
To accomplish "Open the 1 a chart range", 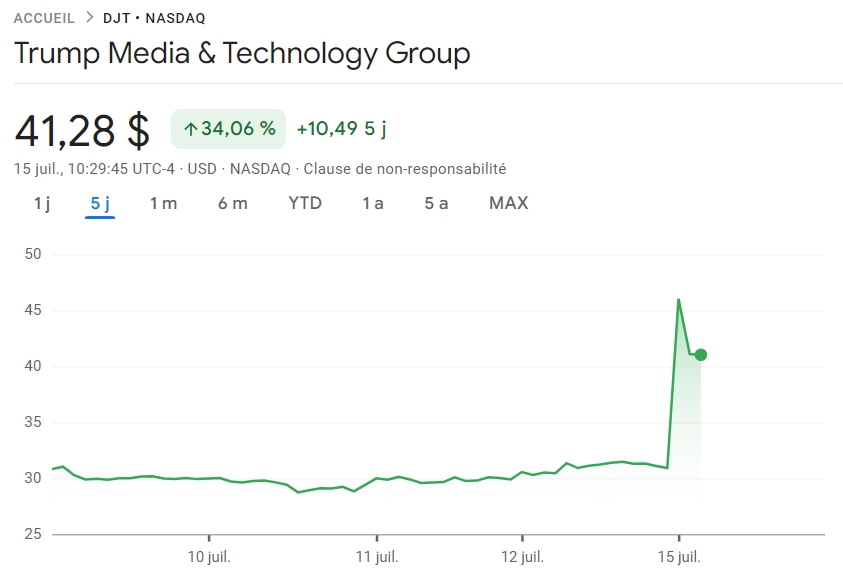I will coord(373,203).
